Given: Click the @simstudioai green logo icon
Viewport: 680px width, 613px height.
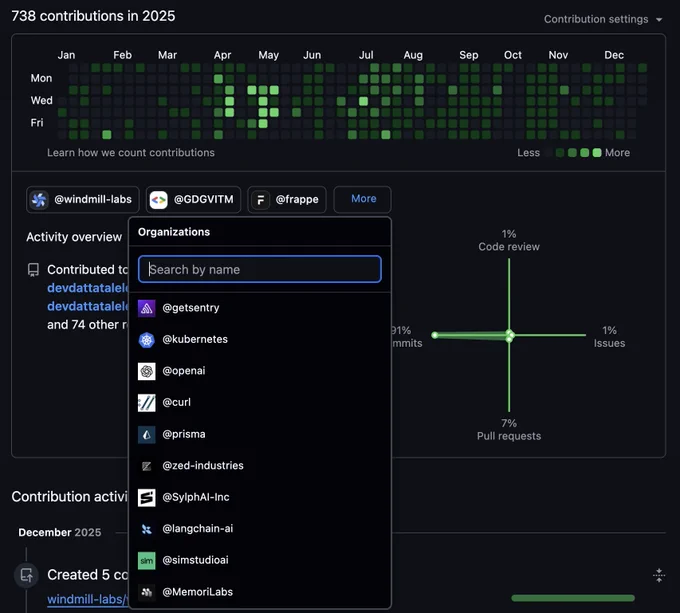Looking at the screenshot, I should coord(147,561).
